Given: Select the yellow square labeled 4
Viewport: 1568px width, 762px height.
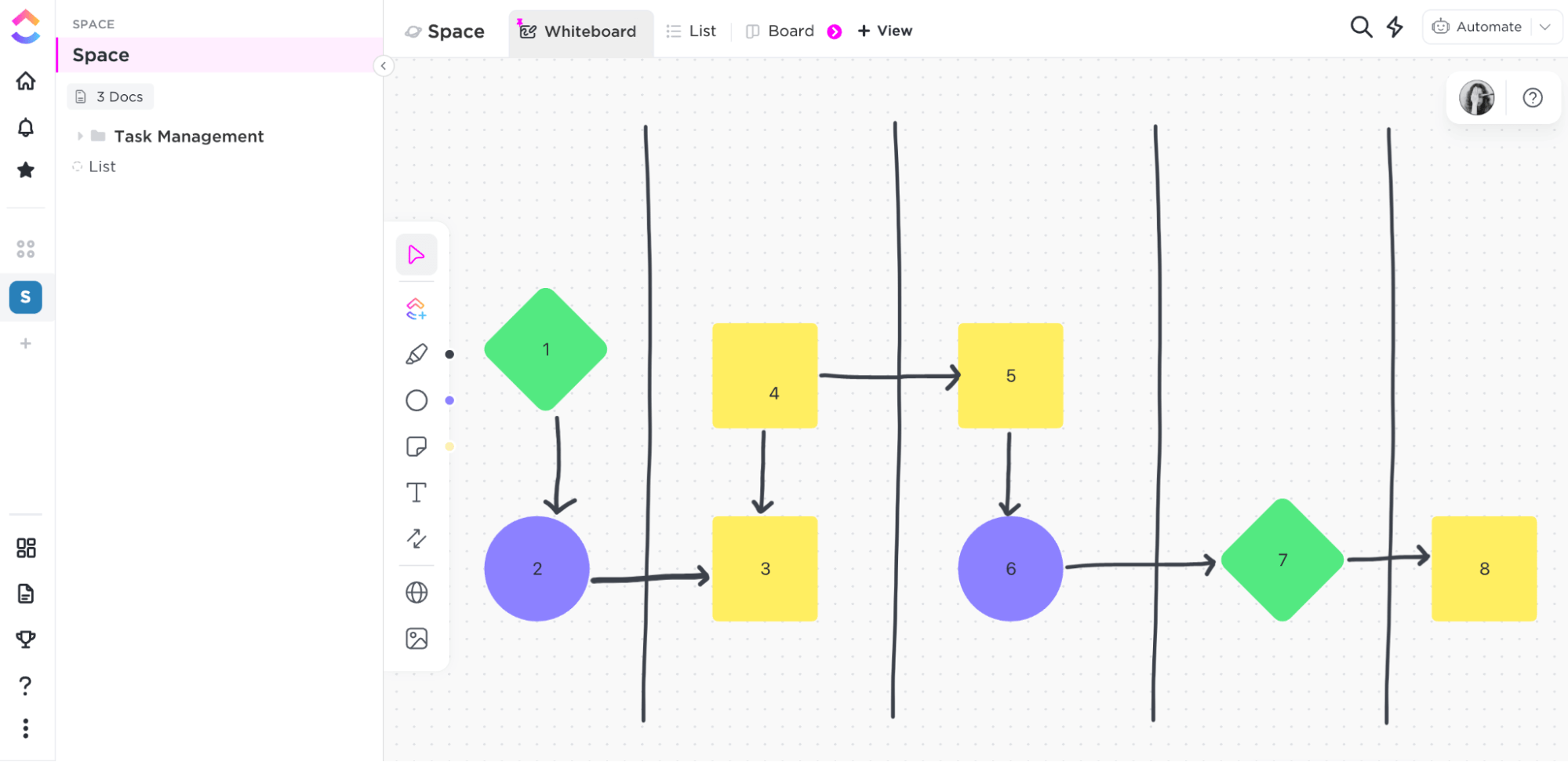Looking at the screenshot, I should (766, 376).
